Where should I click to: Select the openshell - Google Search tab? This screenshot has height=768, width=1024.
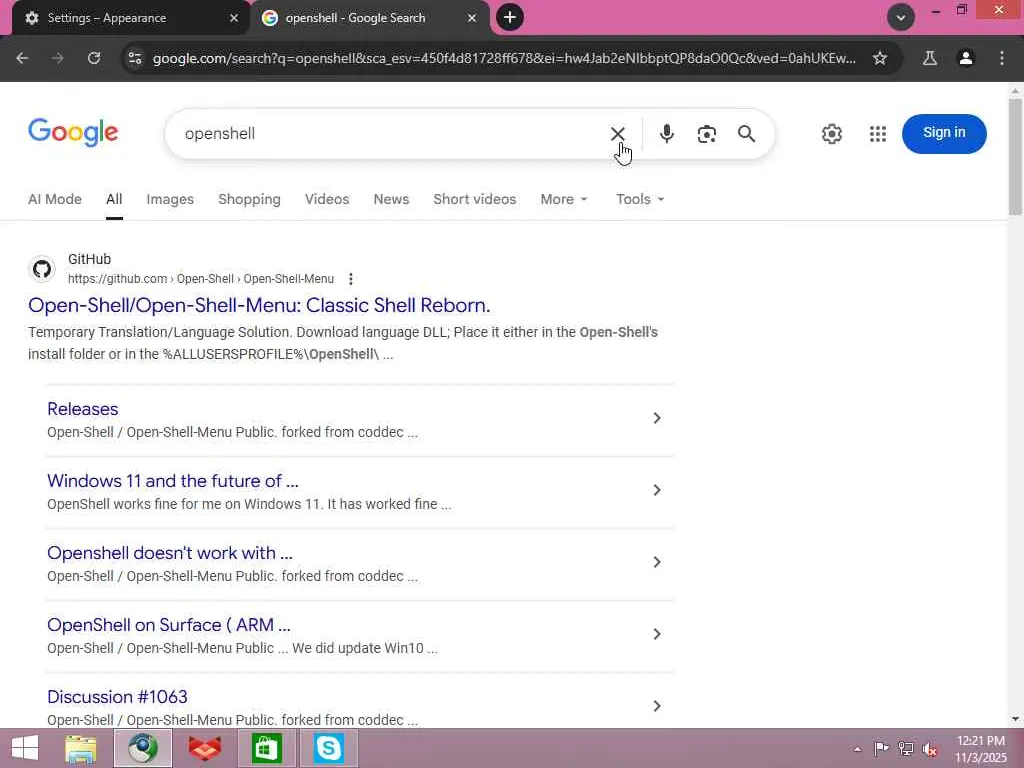(x=370, y=18)
